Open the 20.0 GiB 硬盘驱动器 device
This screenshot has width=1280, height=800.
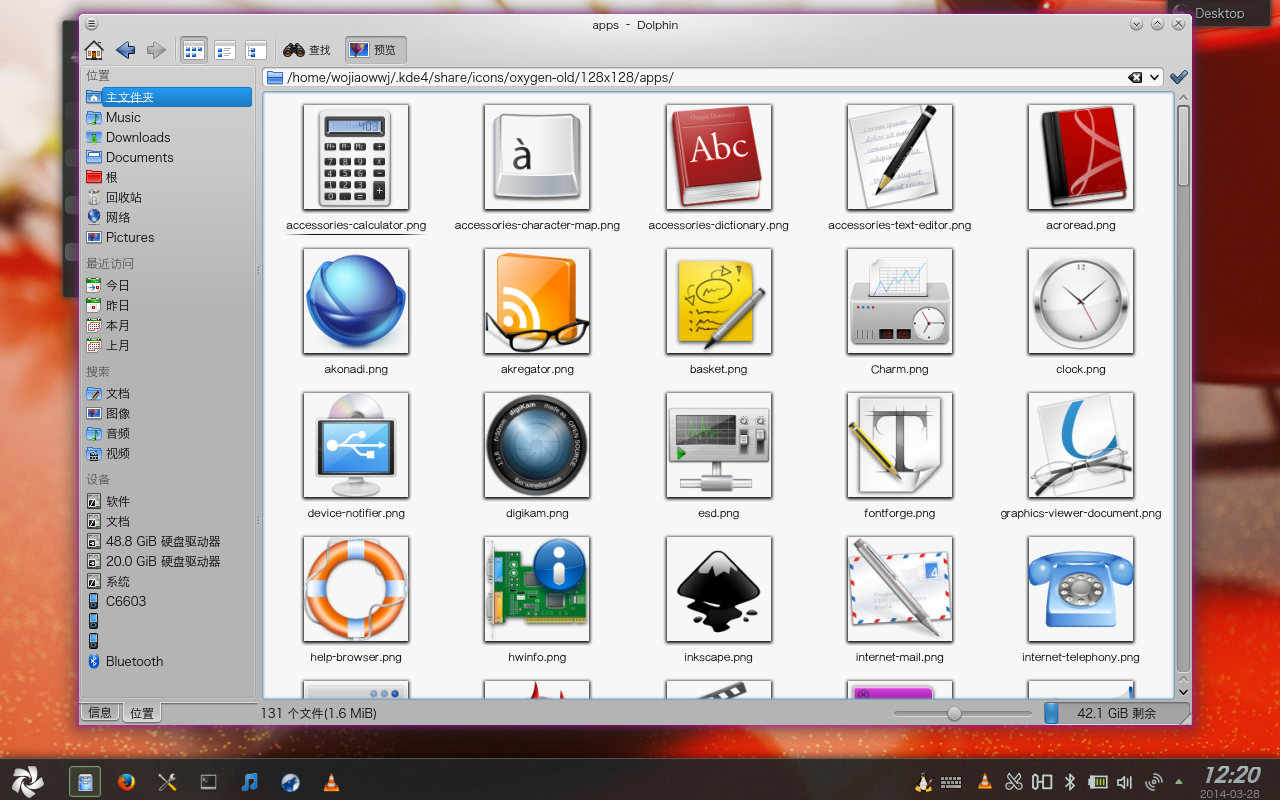point(168,561)
